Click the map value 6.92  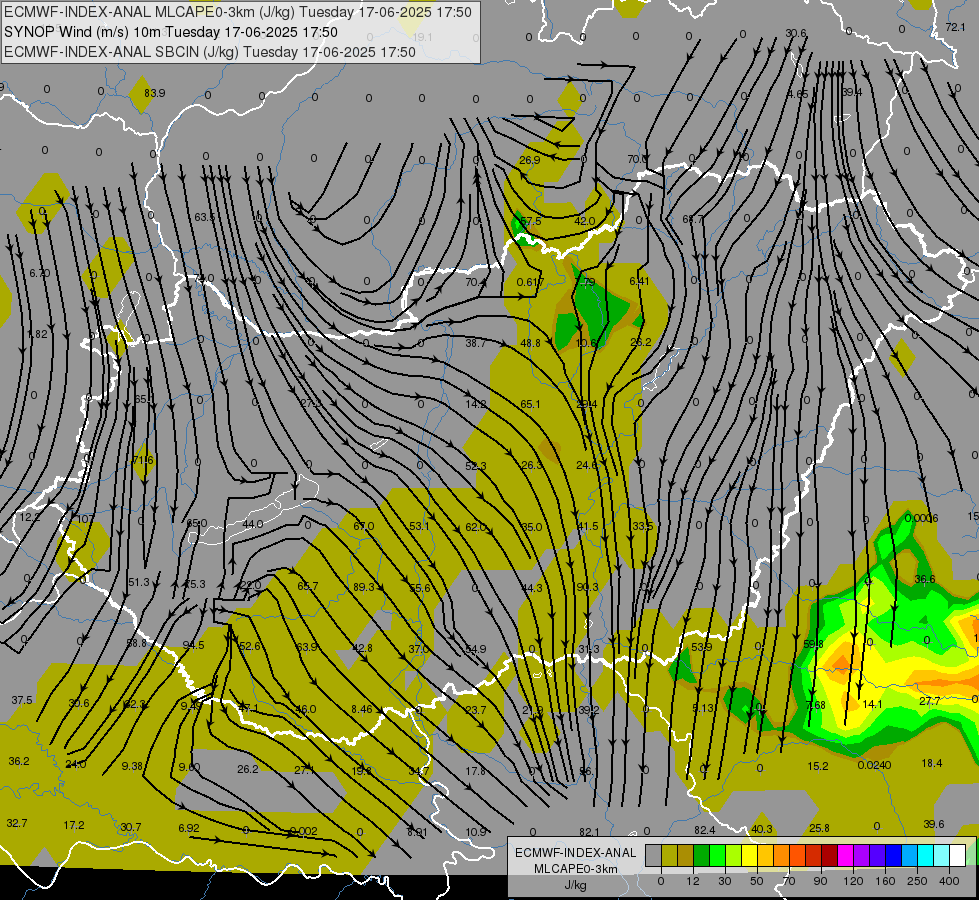point(189,828)
